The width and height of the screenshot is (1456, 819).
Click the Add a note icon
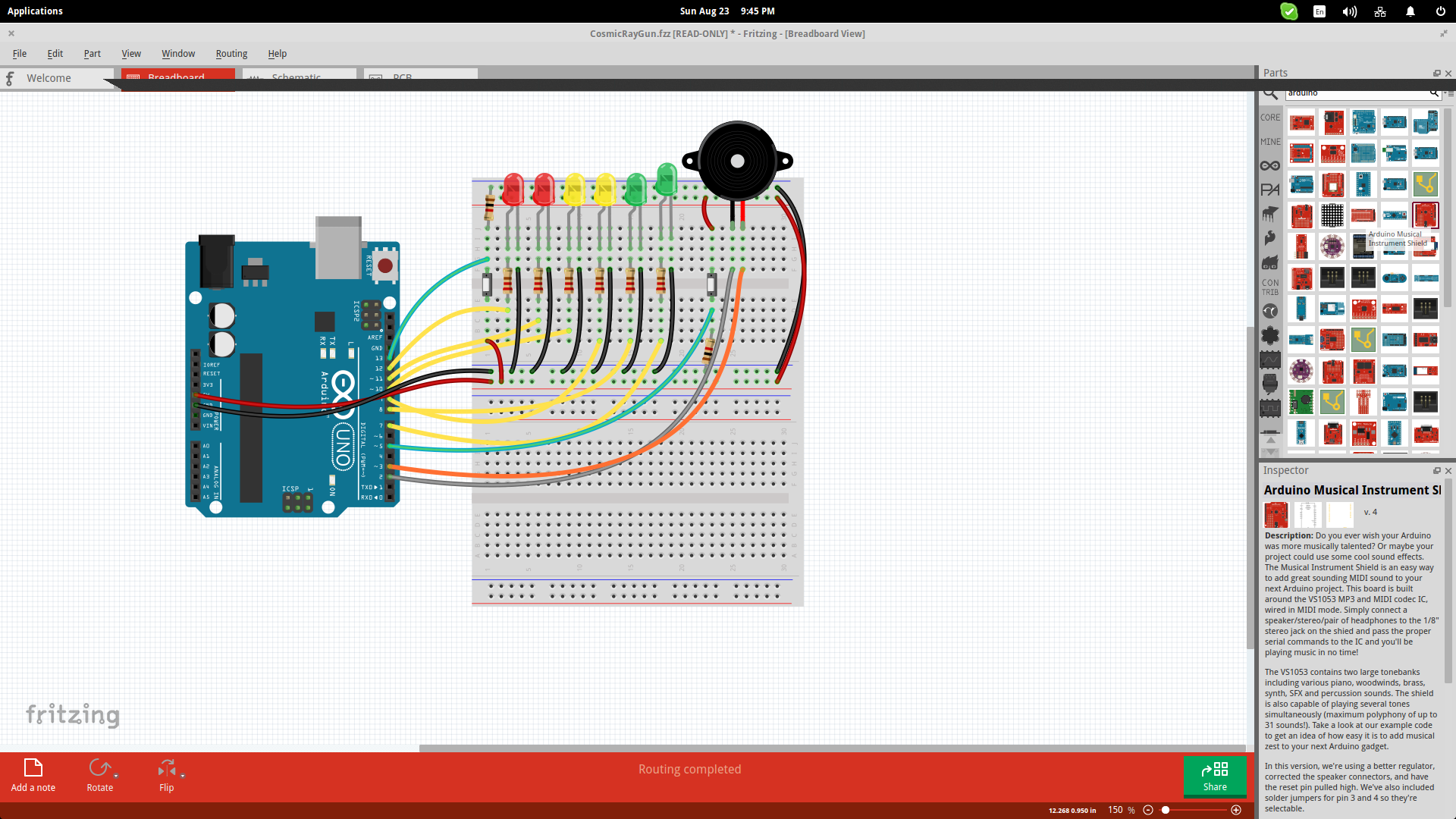pyautogui.click(x=33, y=768)
